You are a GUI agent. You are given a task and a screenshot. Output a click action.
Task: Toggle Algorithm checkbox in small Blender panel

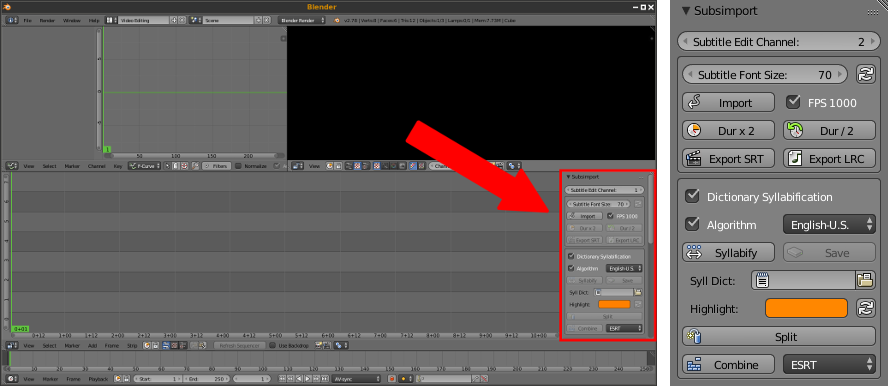coord(571,268)
